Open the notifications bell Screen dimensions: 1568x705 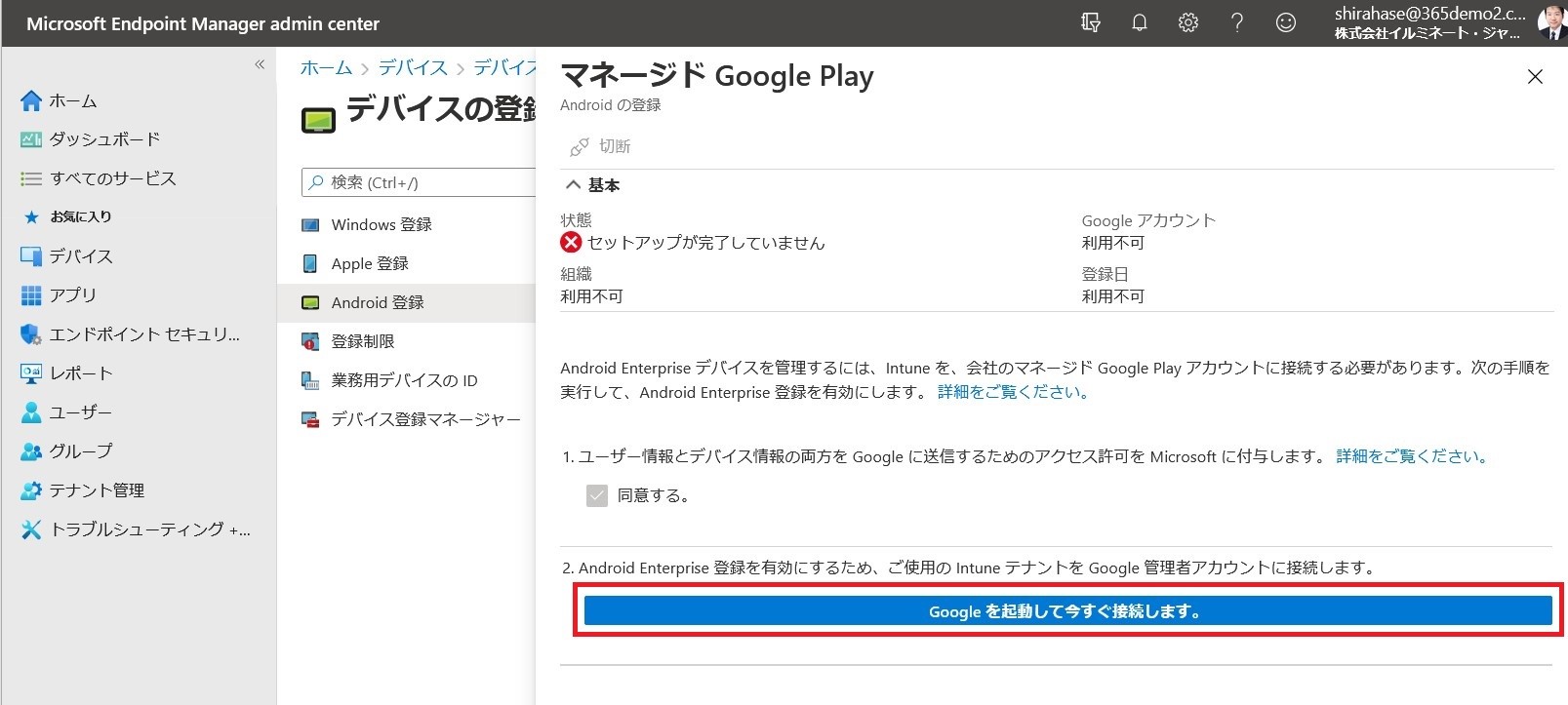pos(1140,22)
